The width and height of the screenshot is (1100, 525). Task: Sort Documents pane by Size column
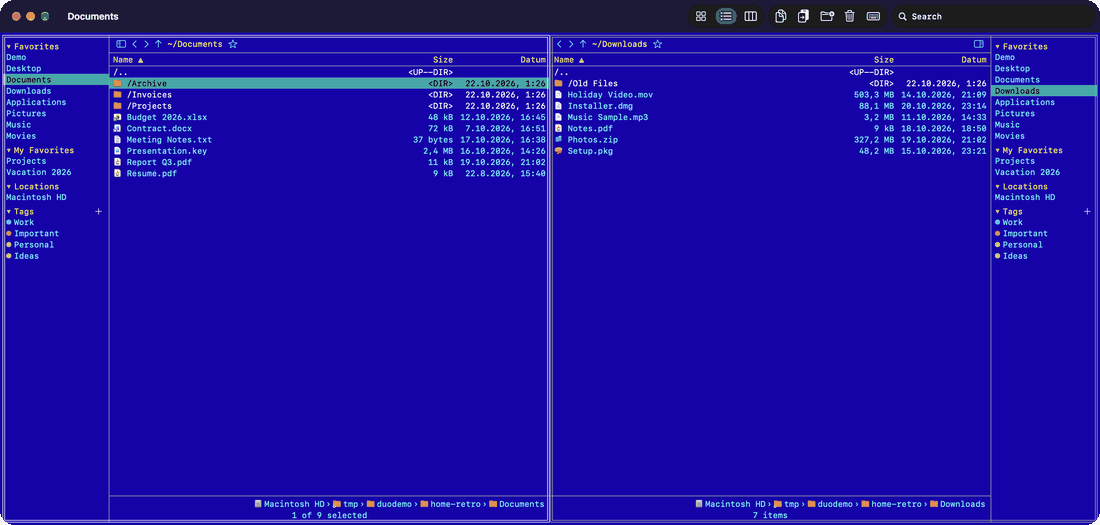443,60
